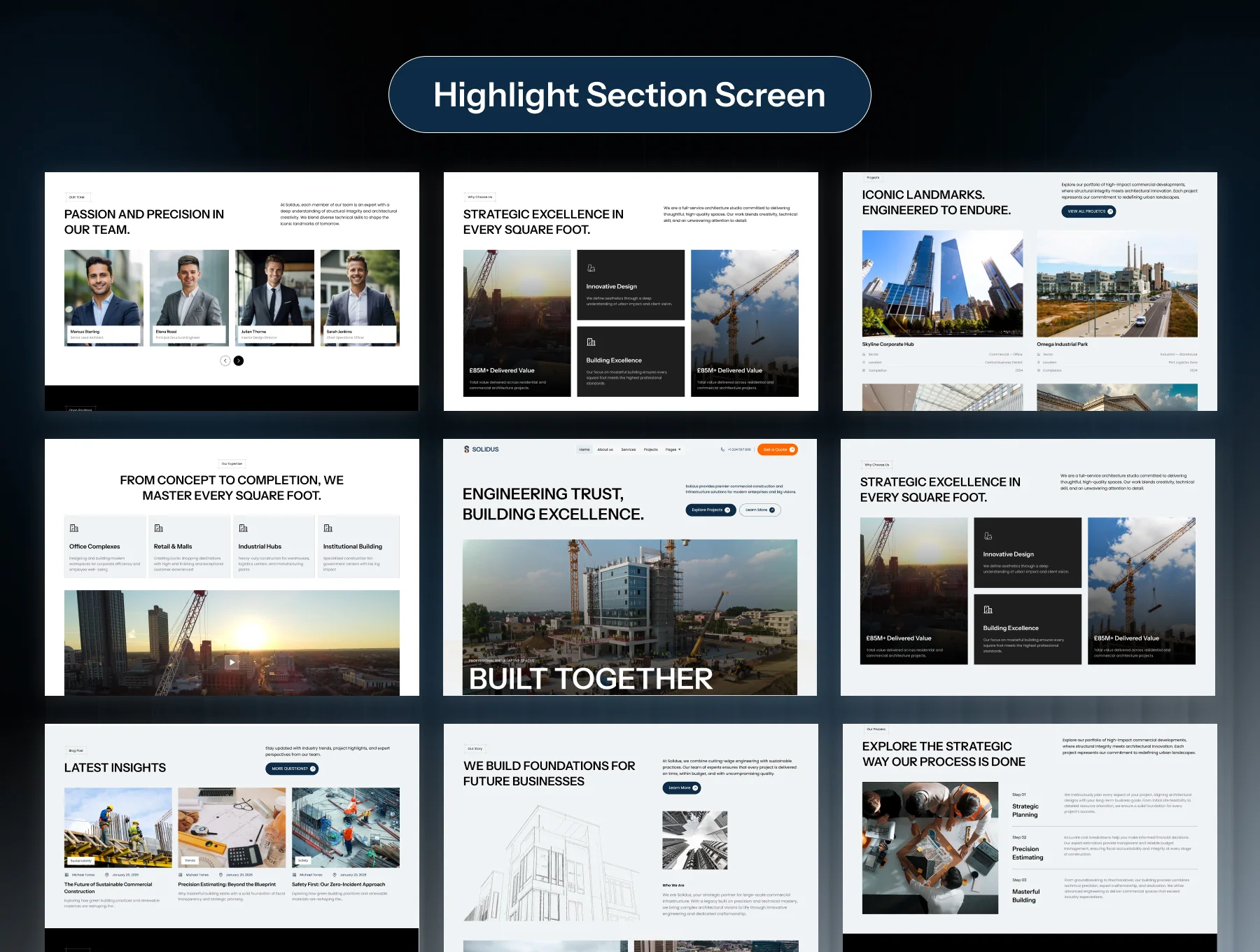The width and height of the screenshot is (1260, 952).
Task: Click the skyscraper photo above Who We Are
Action: [694, 840]
